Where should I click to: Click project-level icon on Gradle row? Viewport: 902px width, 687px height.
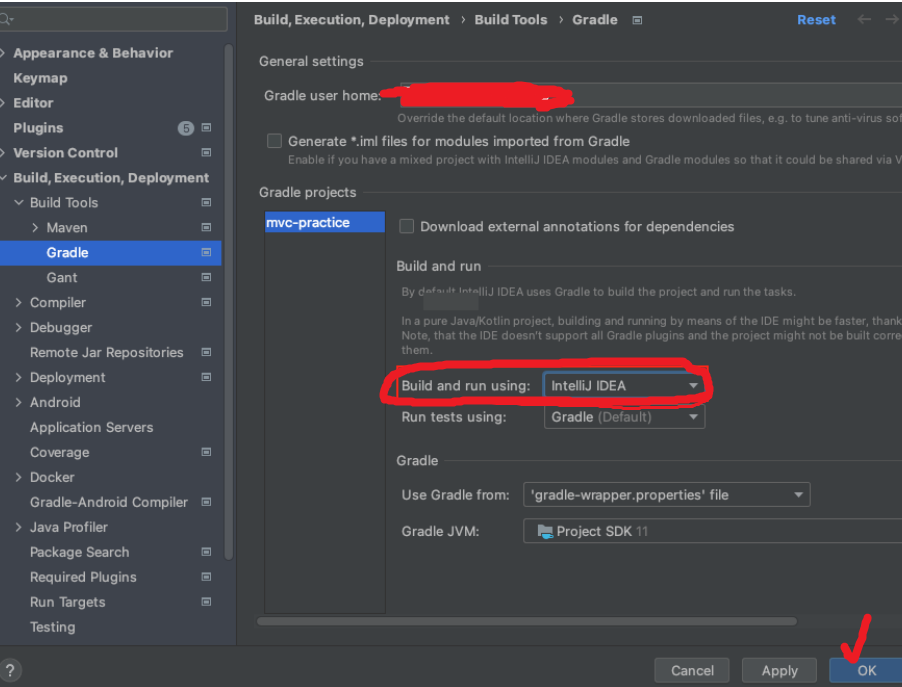207,253
